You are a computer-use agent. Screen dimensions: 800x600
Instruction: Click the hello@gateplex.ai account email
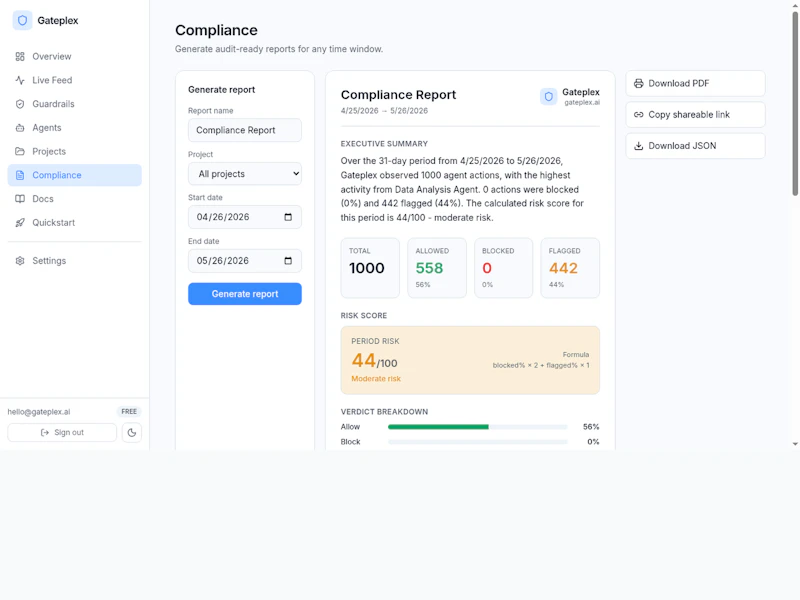[39, 412]
